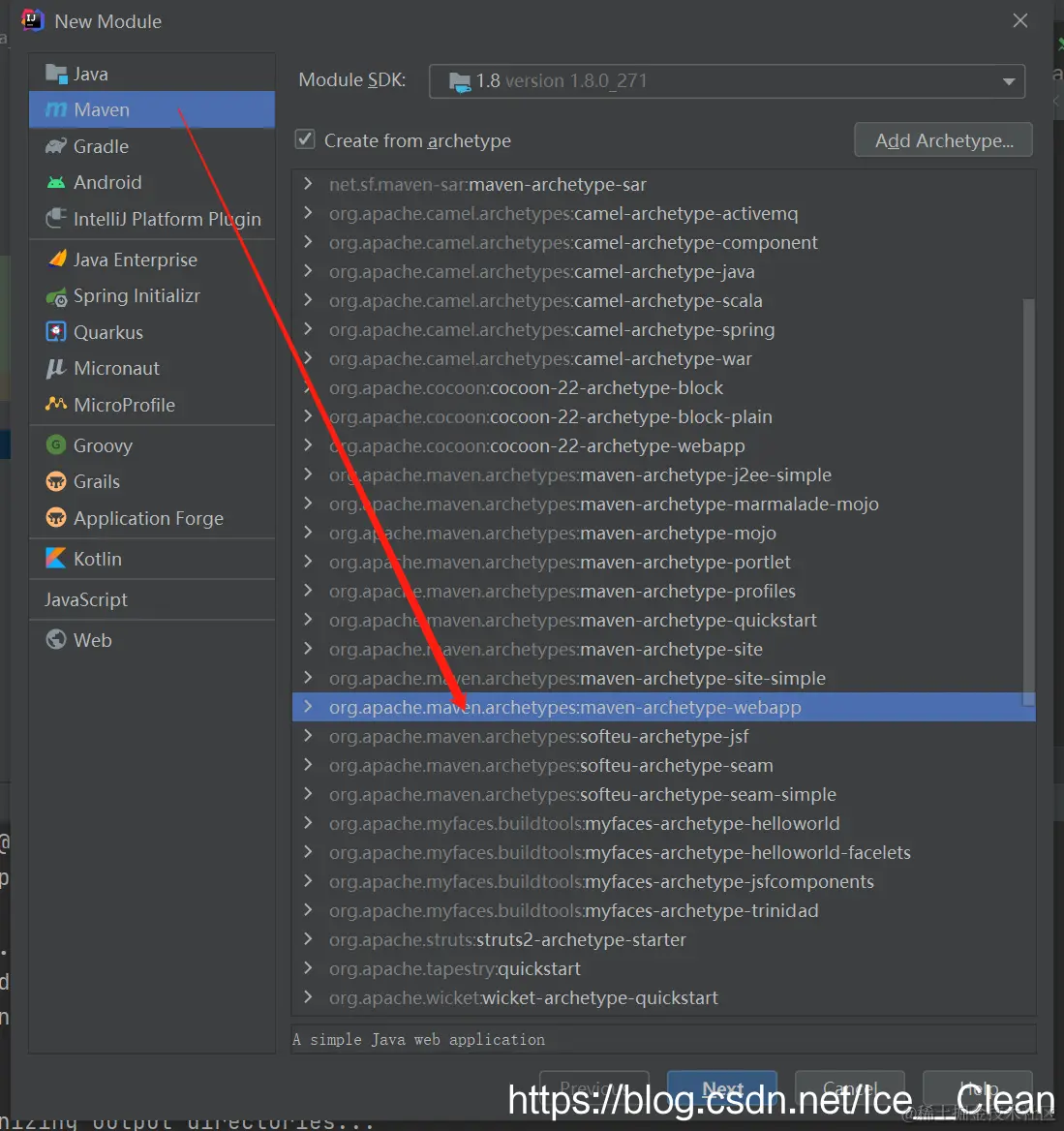Click the MicroProfile icon

pyautogui.click(x=55, y=404)
